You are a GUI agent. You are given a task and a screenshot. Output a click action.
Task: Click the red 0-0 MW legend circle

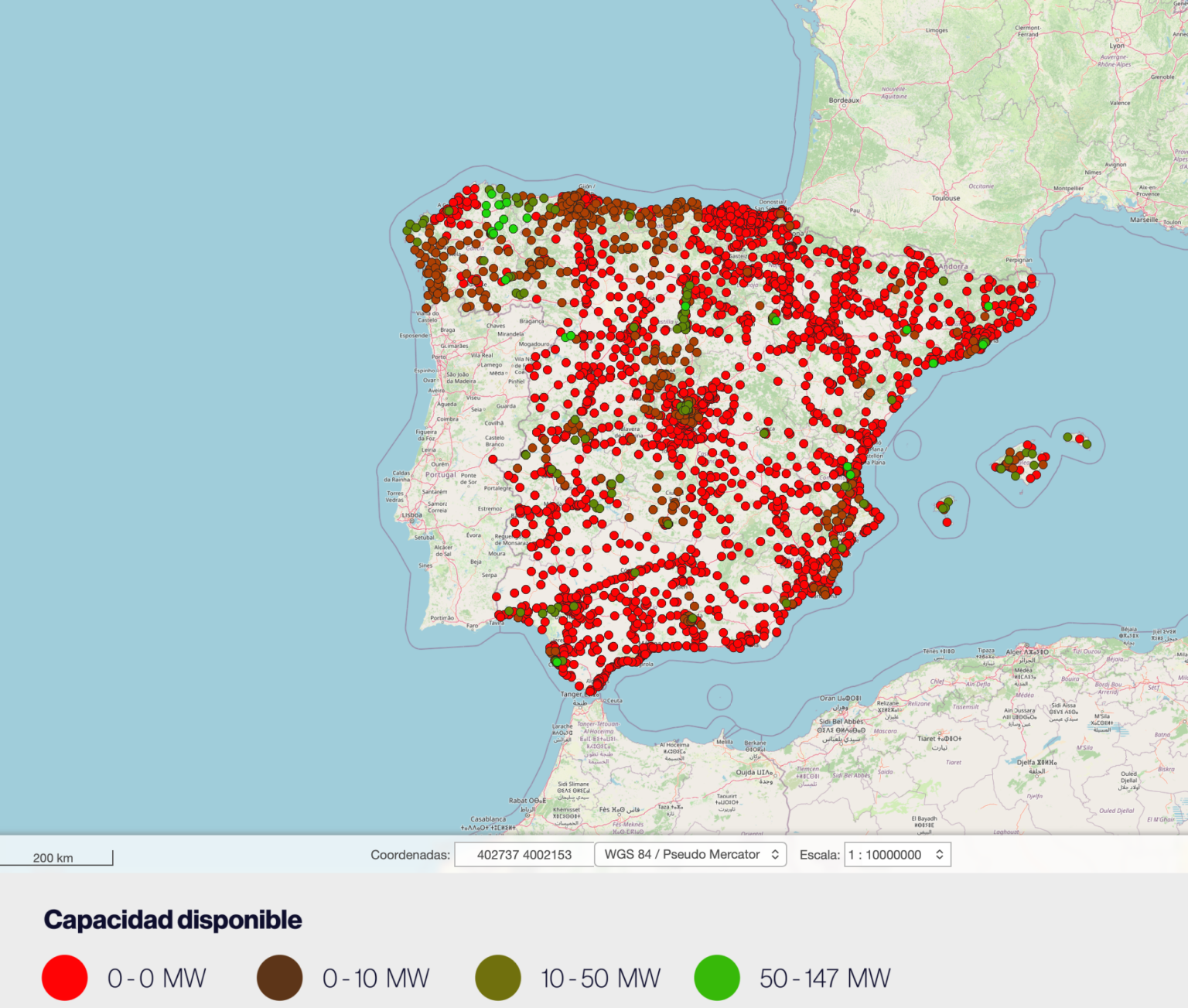point(65,978)
